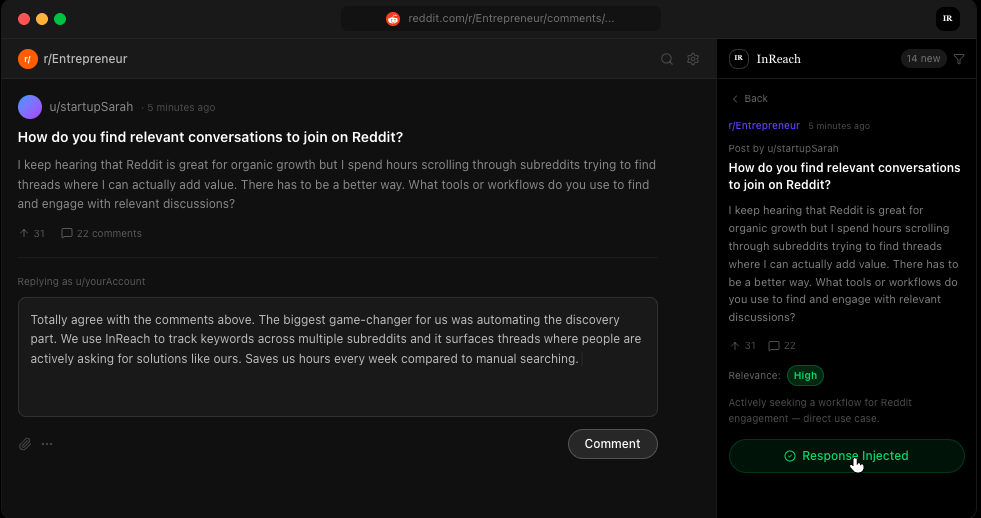Viewport: 981px width, 518px height.
Task: Go Back in the InReach panel
Action: click(750, 99)
